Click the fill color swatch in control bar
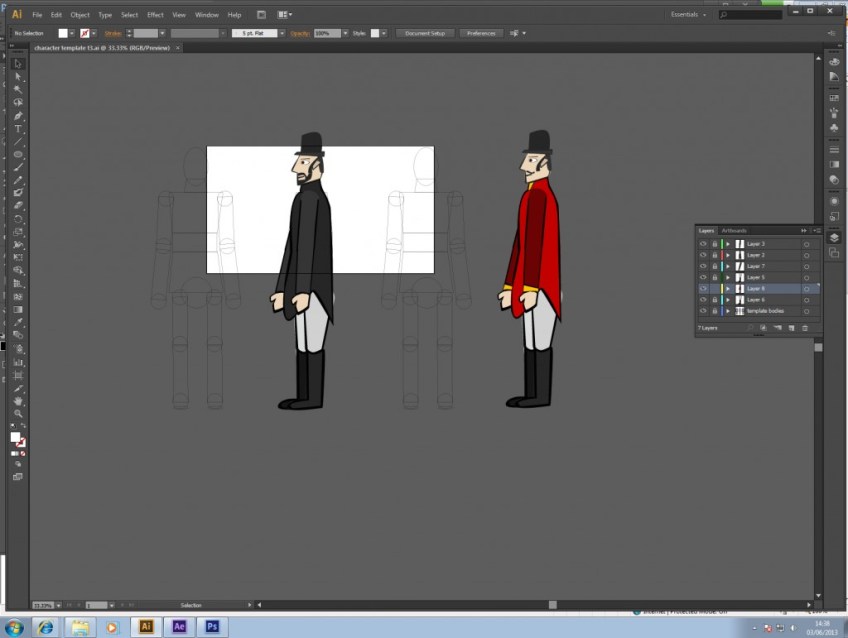This screenshot has height=638, width=848. coord(63,33)
